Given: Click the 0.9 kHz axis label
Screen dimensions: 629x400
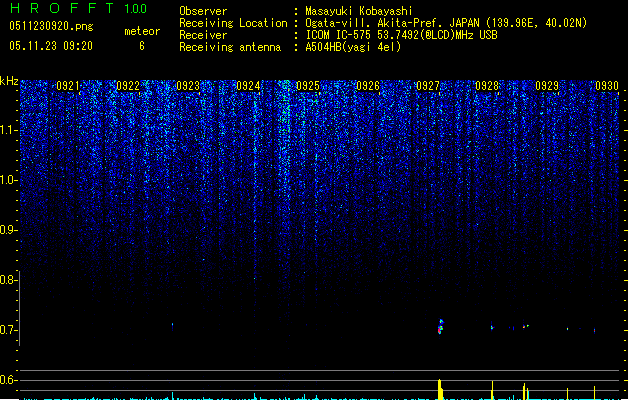Looking at the screenshot, I should pos(9,230).
